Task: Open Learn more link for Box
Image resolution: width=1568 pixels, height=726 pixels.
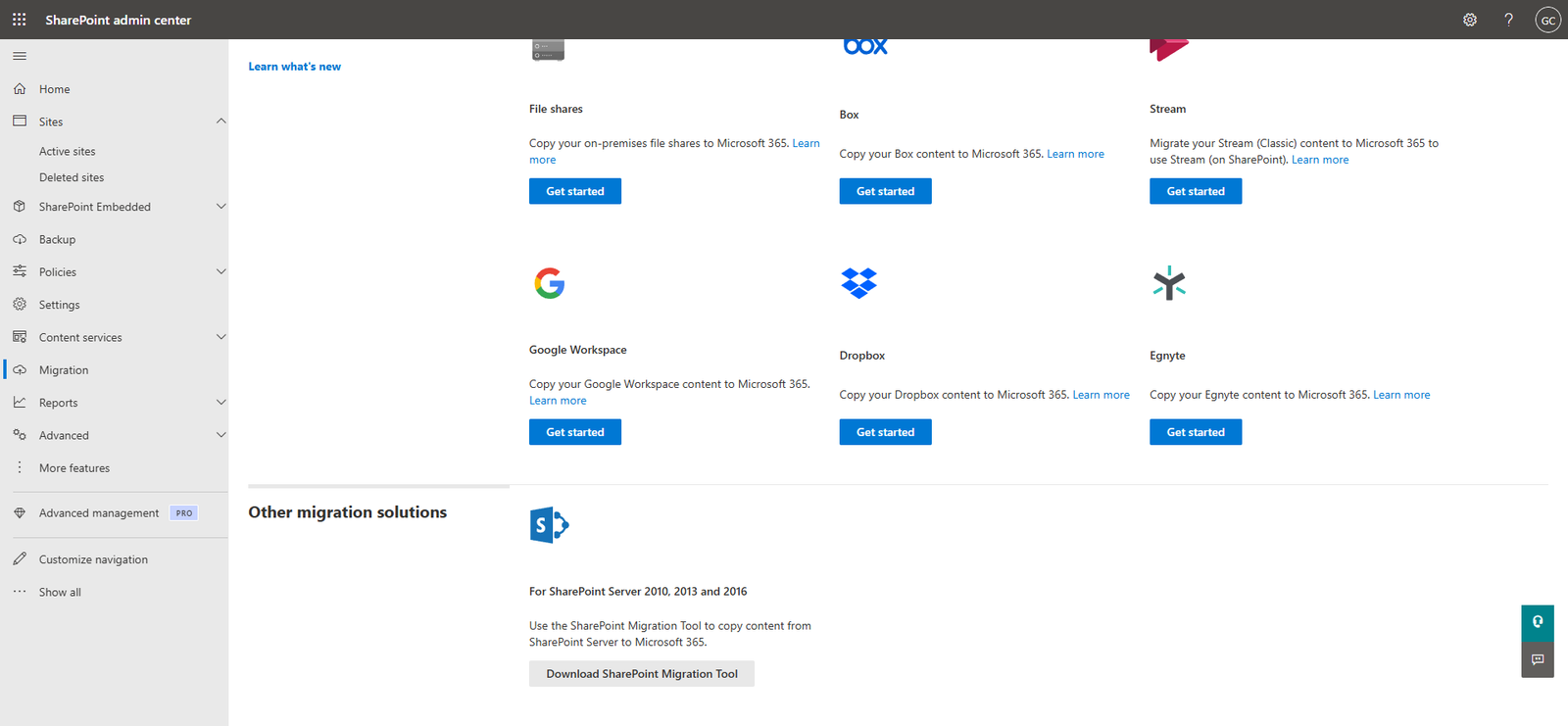Action: pos(1075,154)
